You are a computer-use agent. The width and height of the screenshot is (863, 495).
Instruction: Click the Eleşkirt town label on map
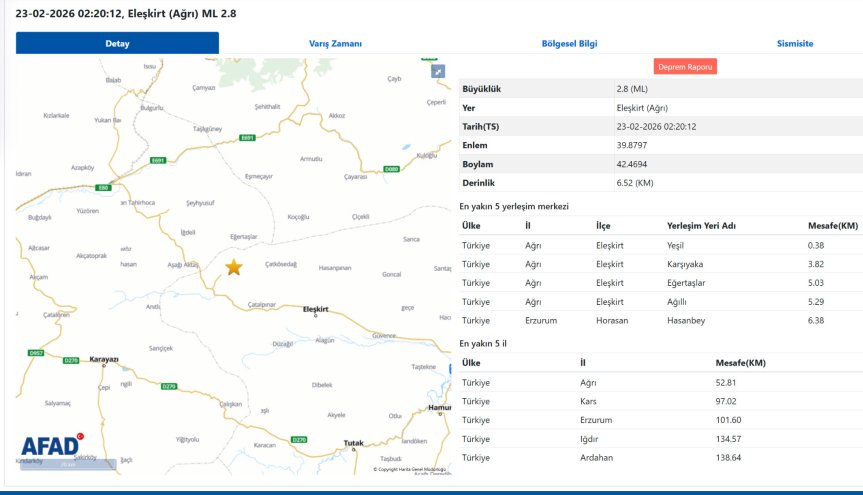pos(315,309)
